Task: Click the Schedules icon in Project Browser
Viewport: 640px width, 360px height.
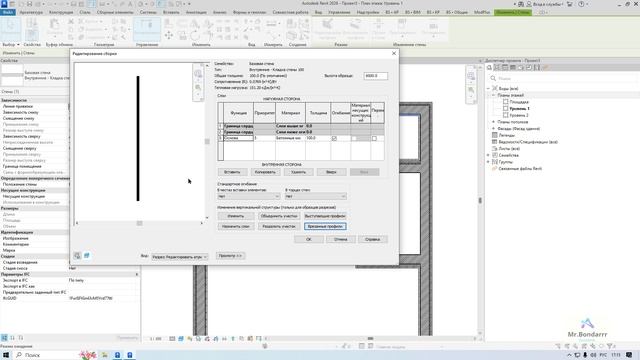Action: click(x=495, y=142)
